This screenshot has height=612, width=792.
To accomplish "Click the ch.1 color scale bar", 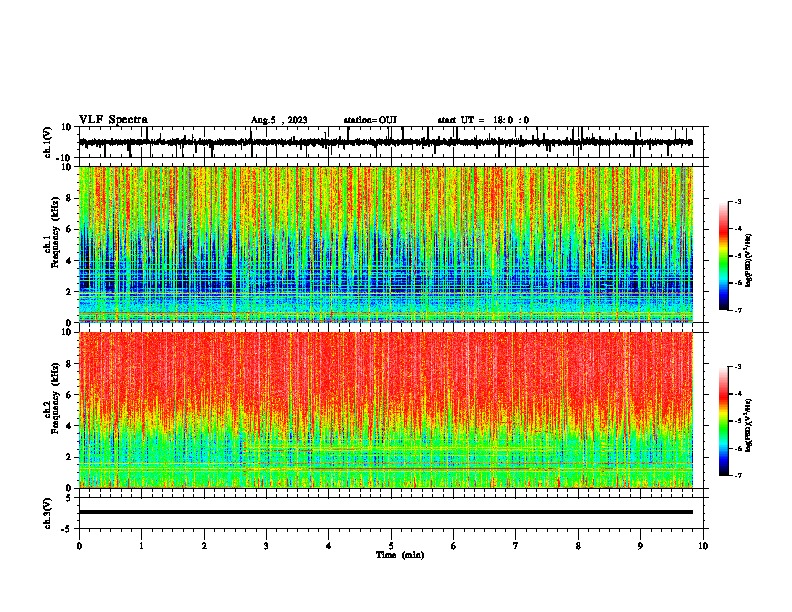I will pos(724,256).
